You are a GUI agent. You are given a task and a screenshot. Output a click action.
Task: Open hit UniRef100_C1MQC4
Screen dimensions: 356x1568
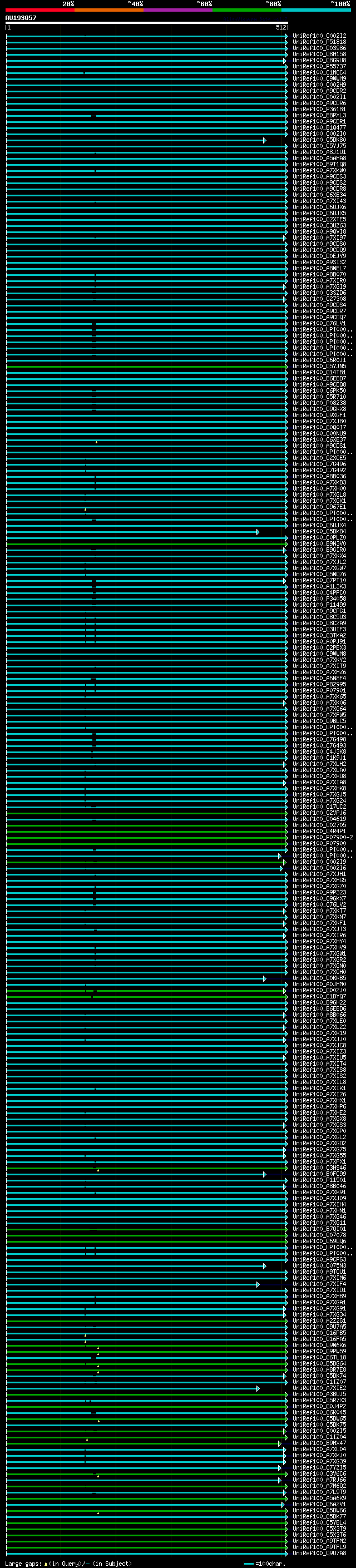tap(319, 72)
